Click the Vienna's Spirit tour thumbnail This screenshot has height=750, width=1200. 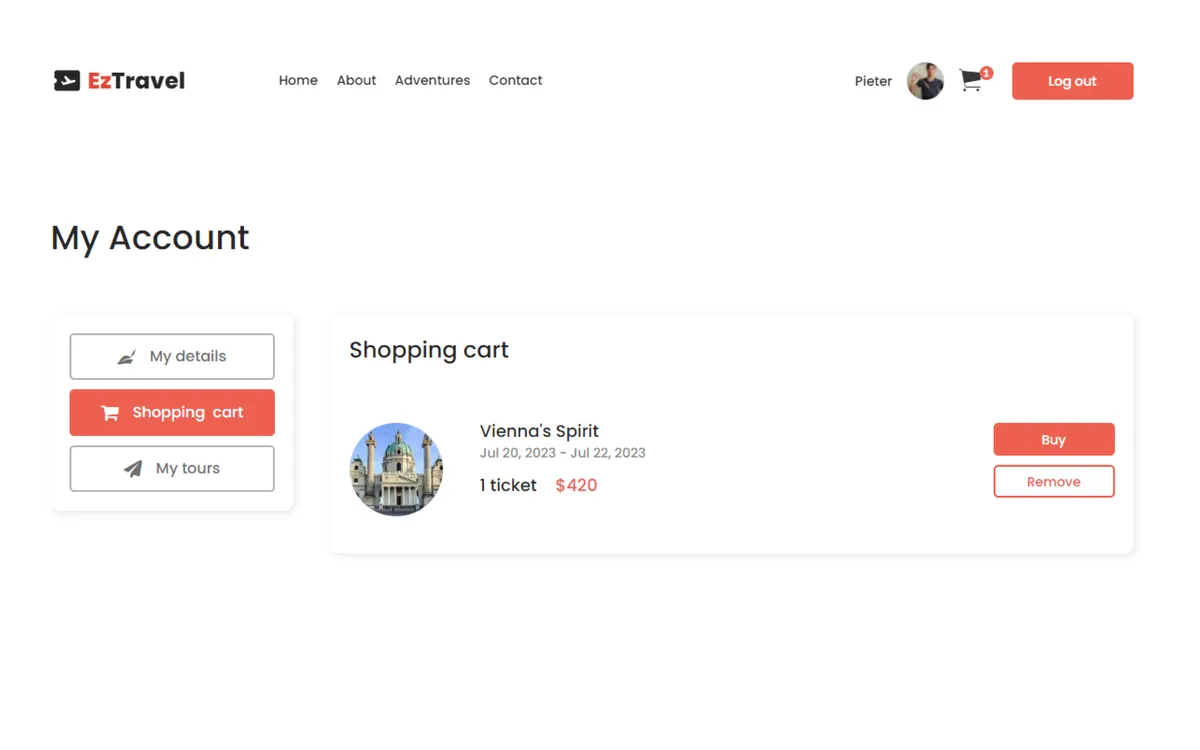396,469
